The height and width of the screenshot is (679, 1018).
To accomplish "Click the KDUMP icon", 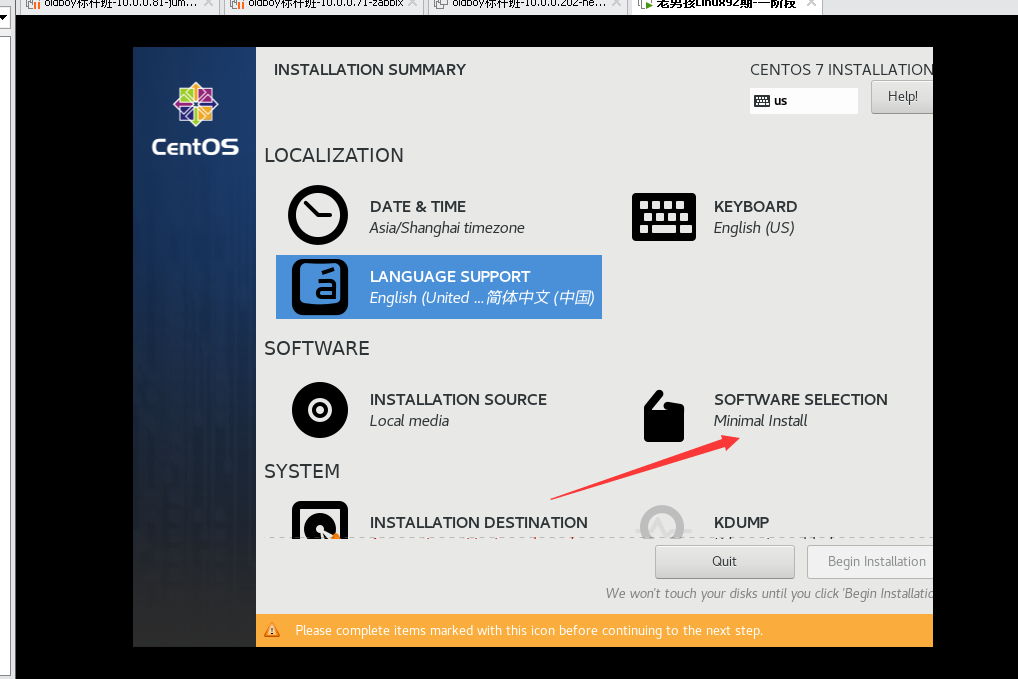I will (662, 522).
